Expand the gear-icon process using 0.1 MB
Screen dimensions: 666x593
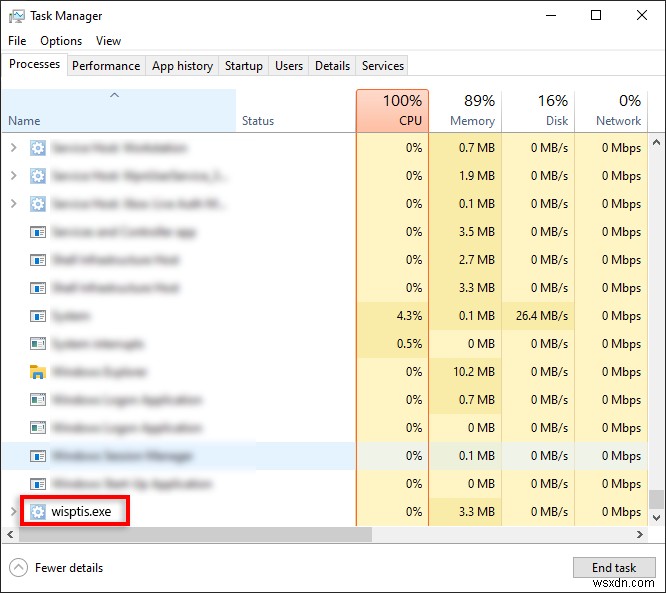coord(14,204)
